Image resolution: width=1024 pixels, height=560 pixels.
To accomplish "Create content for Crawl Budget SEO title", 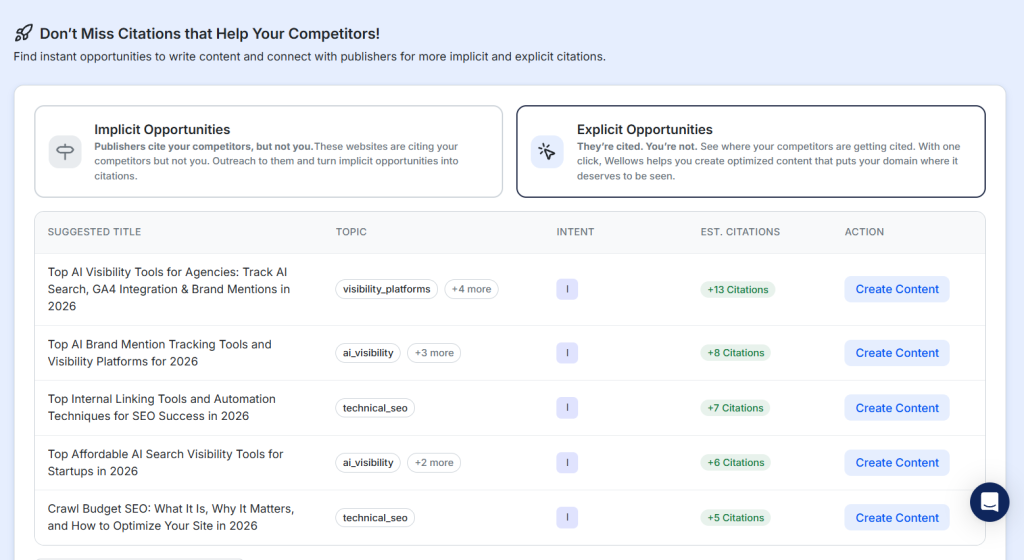I will coord(897,518).
